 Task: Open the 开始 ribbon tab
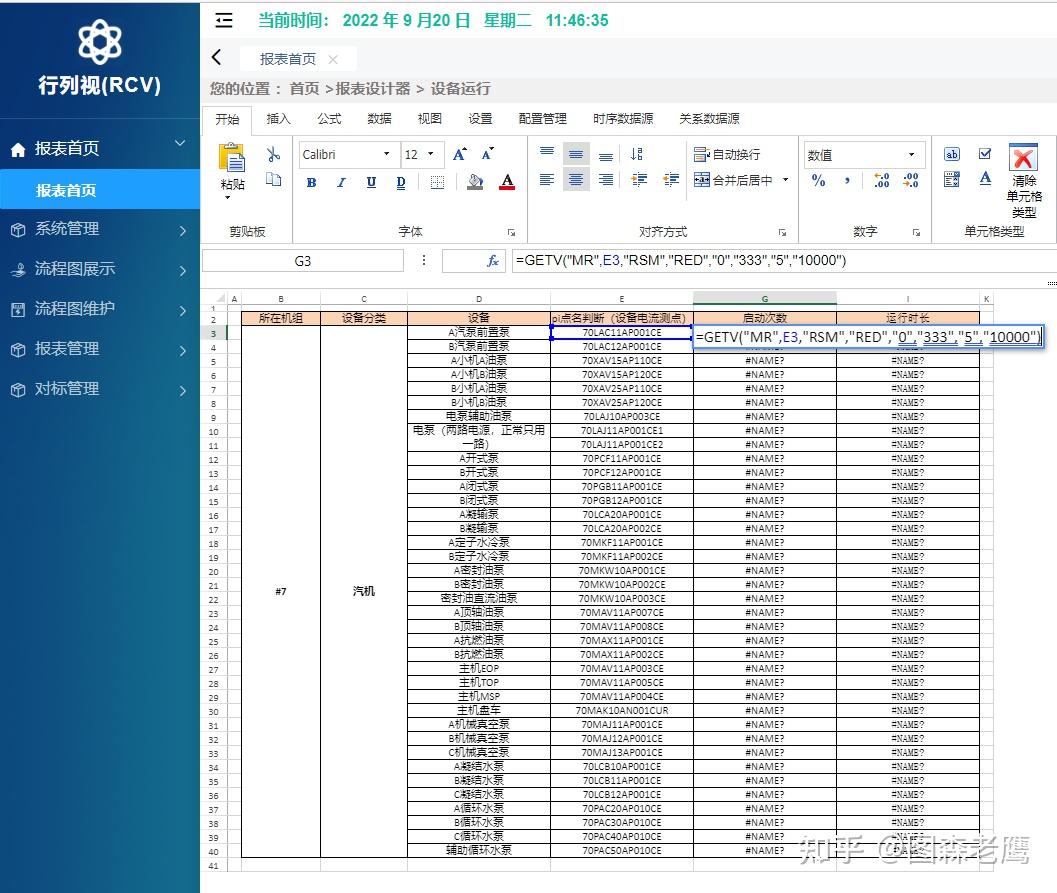coord(227,119)
